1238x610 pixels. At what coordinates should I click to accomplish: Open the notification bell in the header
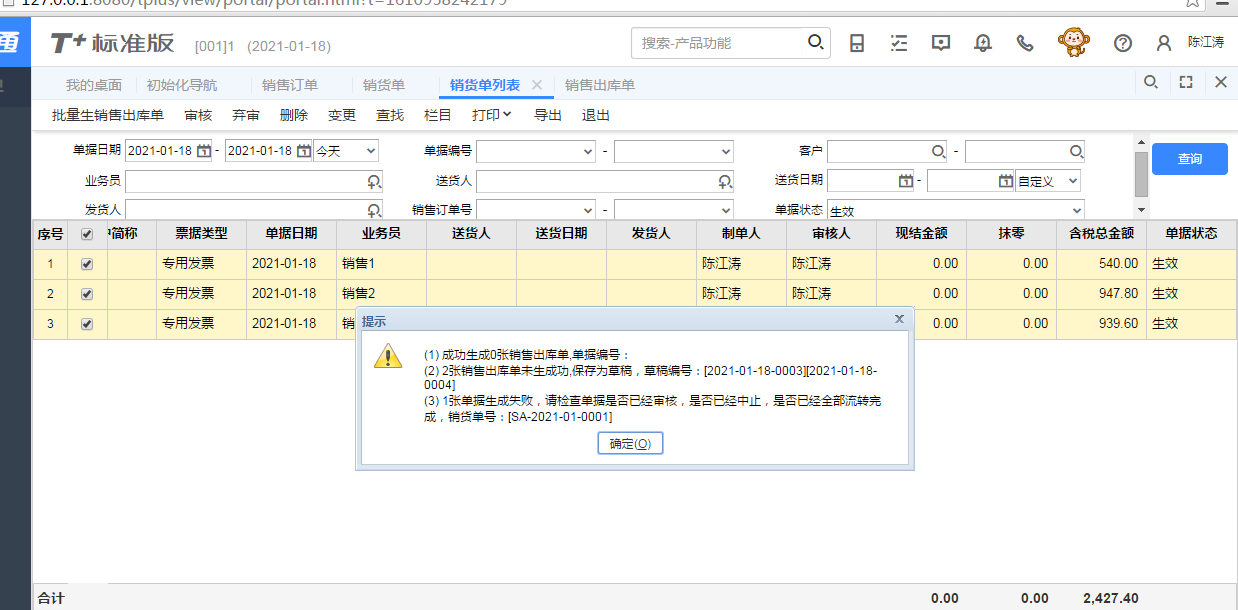pyautogui.click(x=983, y=43)
